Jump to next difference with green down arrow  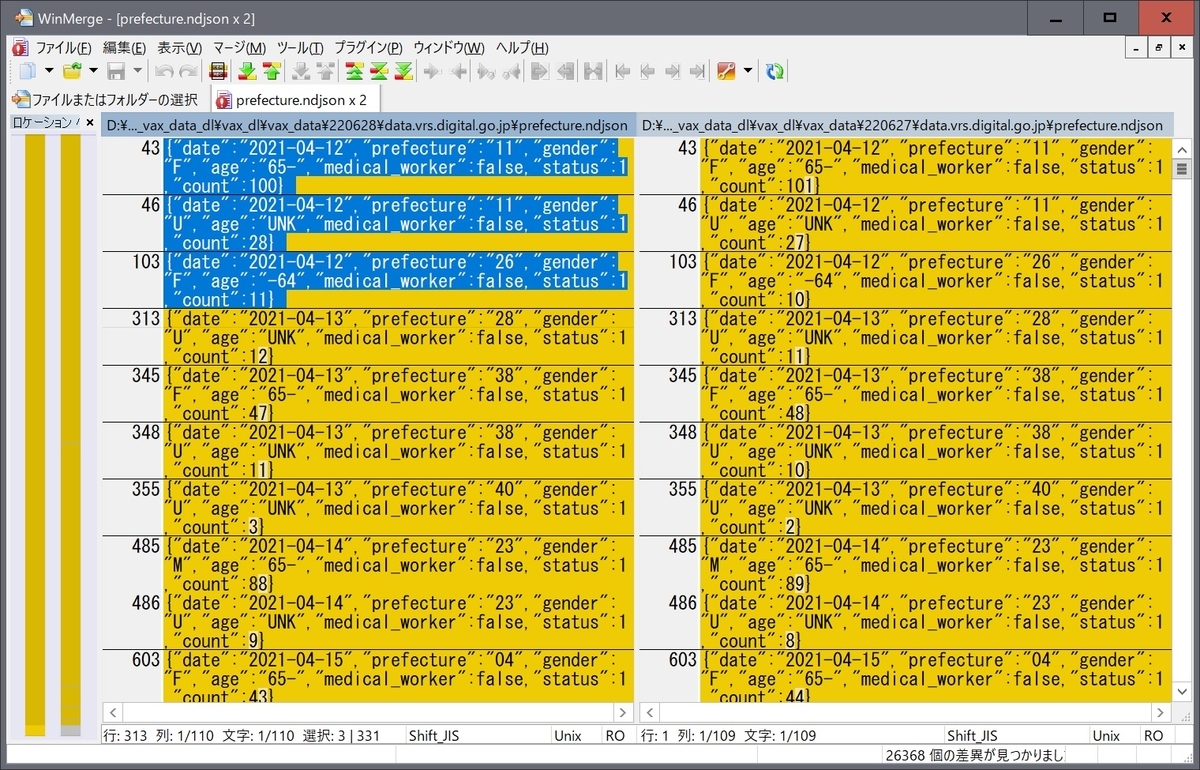point(247,71)
